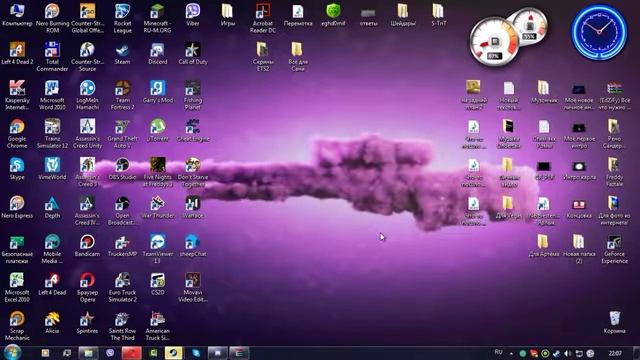640x360 pixels.
Task: Open the Scrap Mechanic shortcut
Action: pyautogui.click(x=17, y=325)
